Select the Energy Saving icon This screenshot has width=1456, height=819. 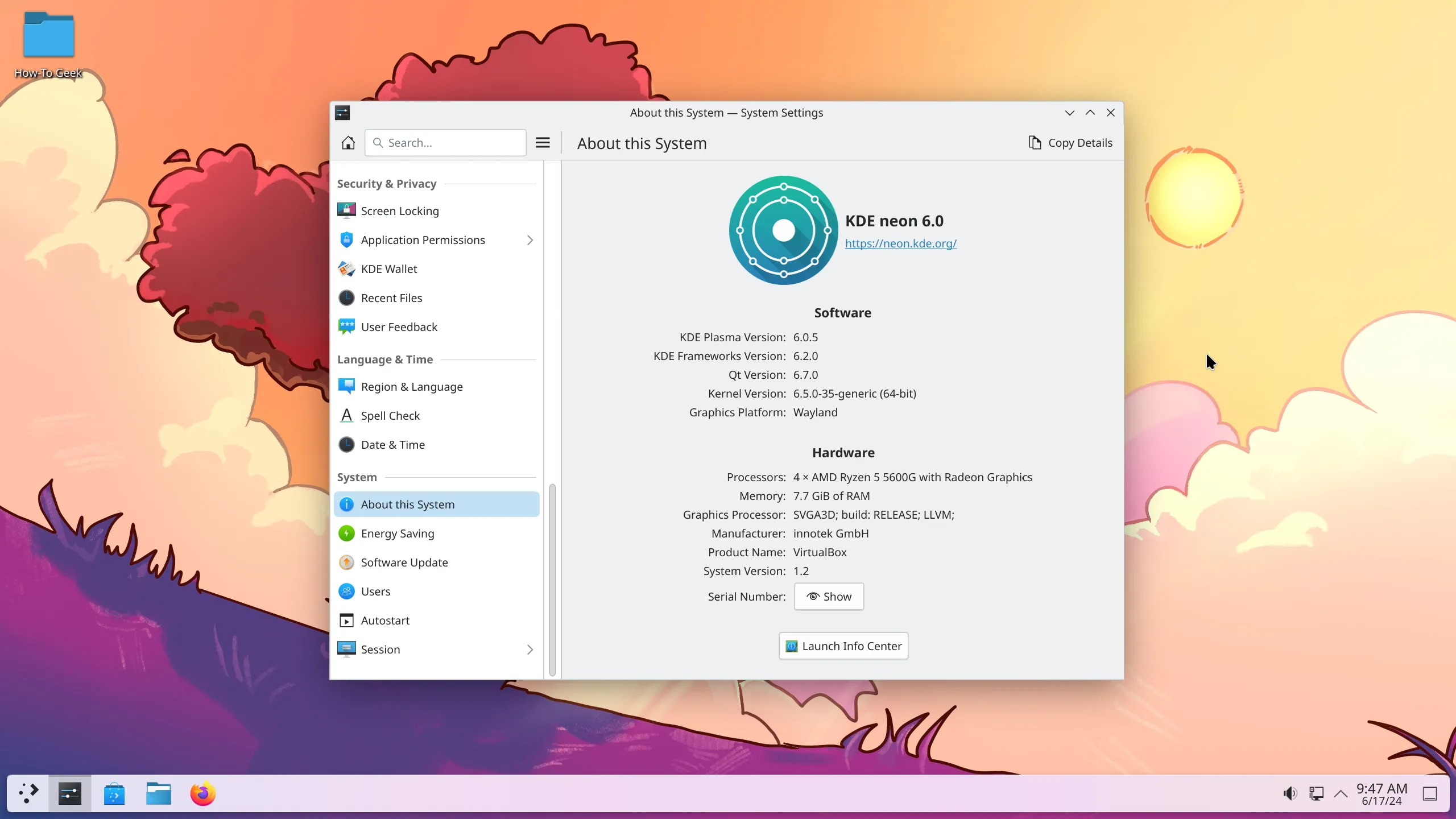pos(346,533)
